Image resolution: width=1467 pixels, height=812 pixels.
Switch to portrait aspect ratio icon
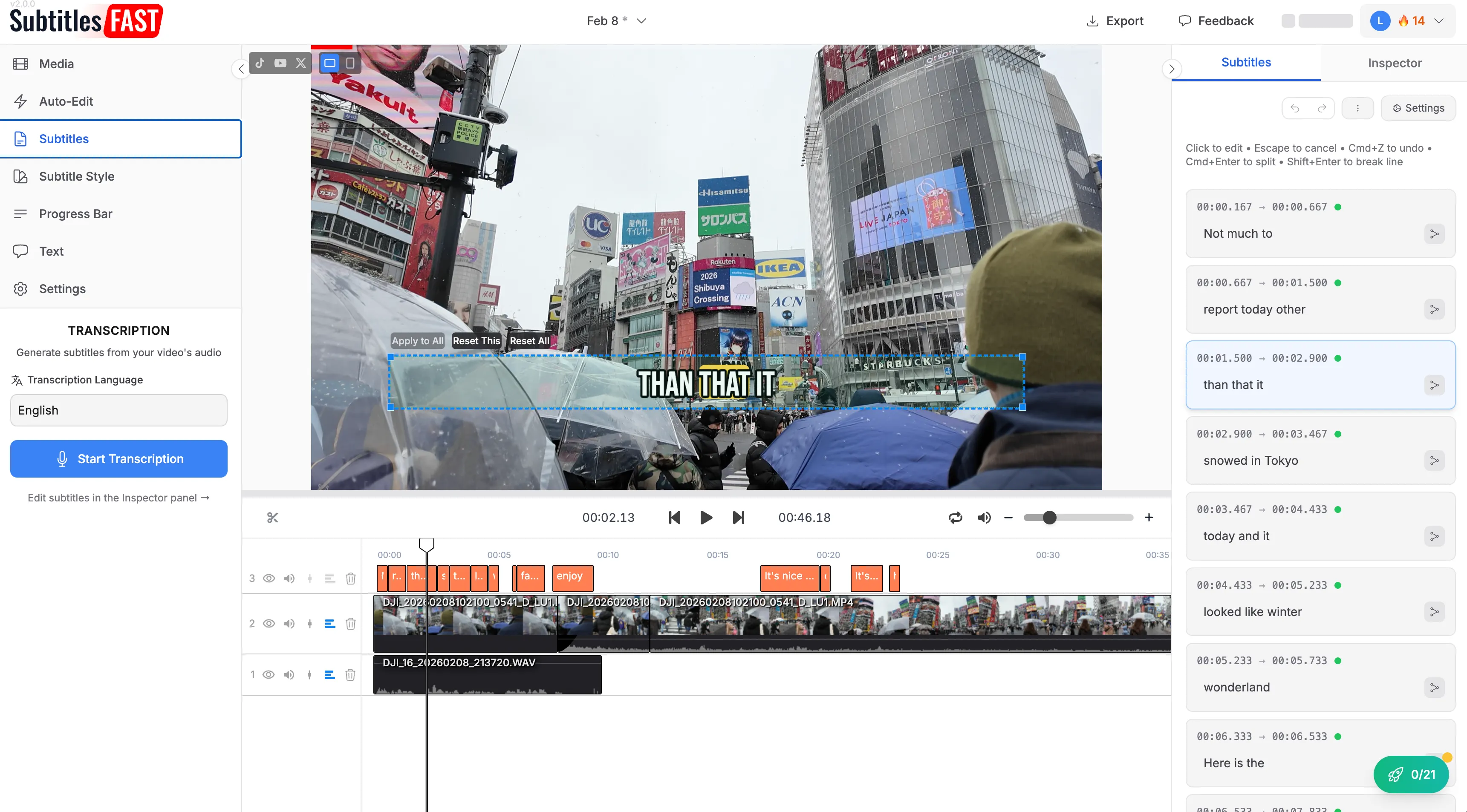(x=350, y=63)
